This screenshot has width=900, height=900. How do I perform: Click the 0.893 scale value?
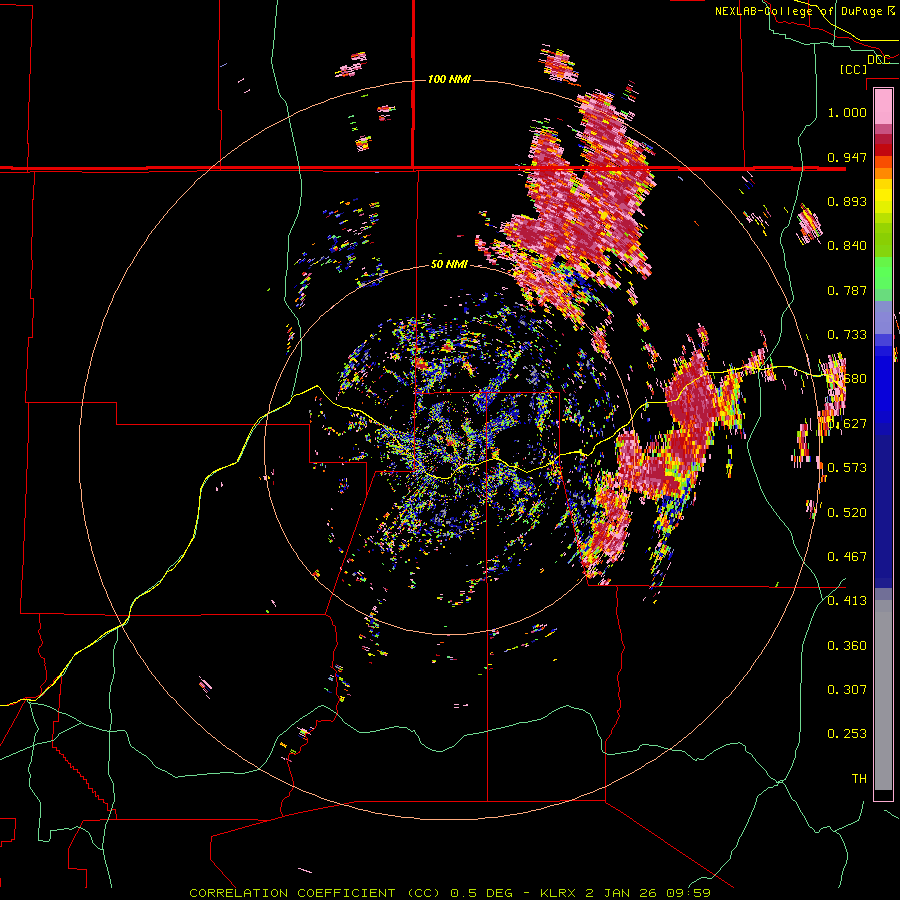(x=847, y=201)
